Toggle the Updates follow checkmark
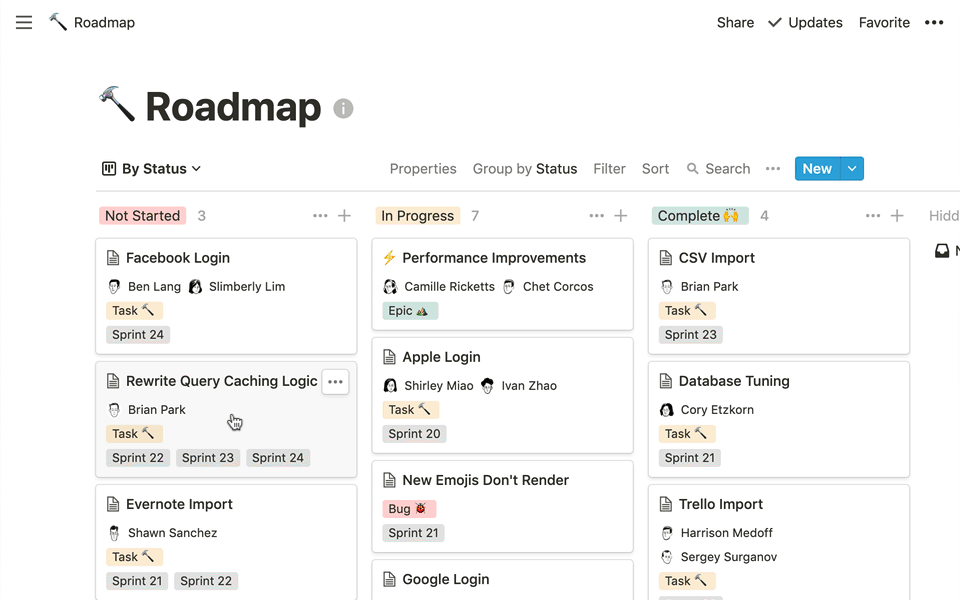Image resolution: width=960 pixels, height=600 pixels. coord(775,23)
